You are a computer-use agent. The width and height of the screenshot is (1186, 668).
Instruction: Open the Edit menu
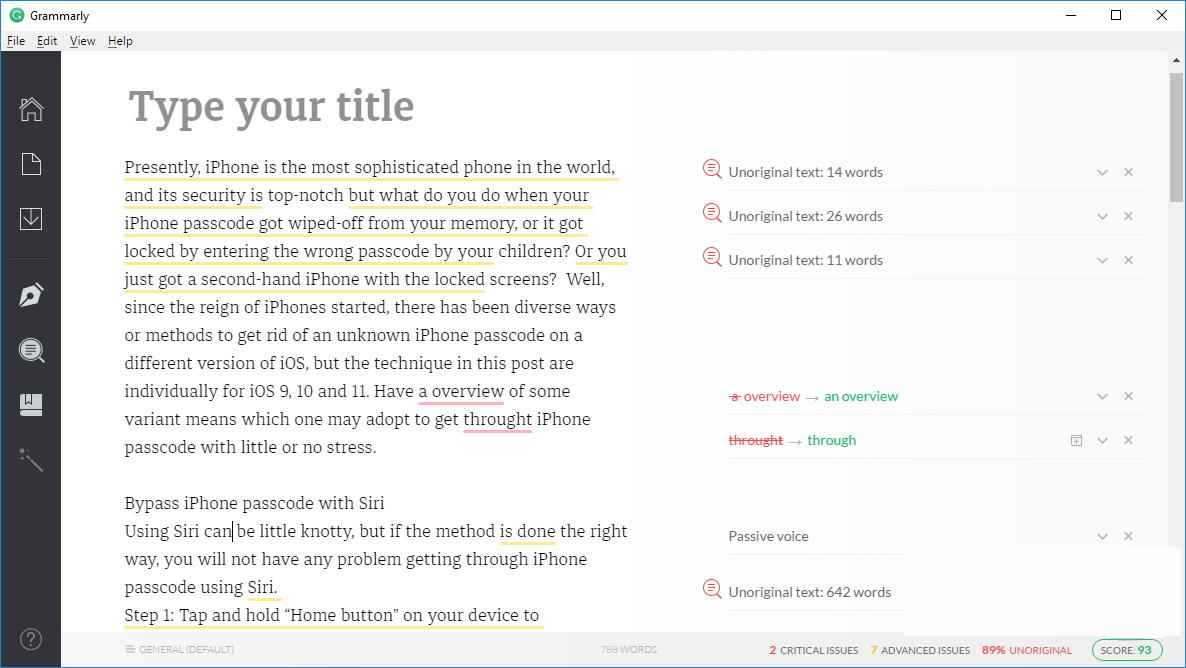click(x=47, y=41)
